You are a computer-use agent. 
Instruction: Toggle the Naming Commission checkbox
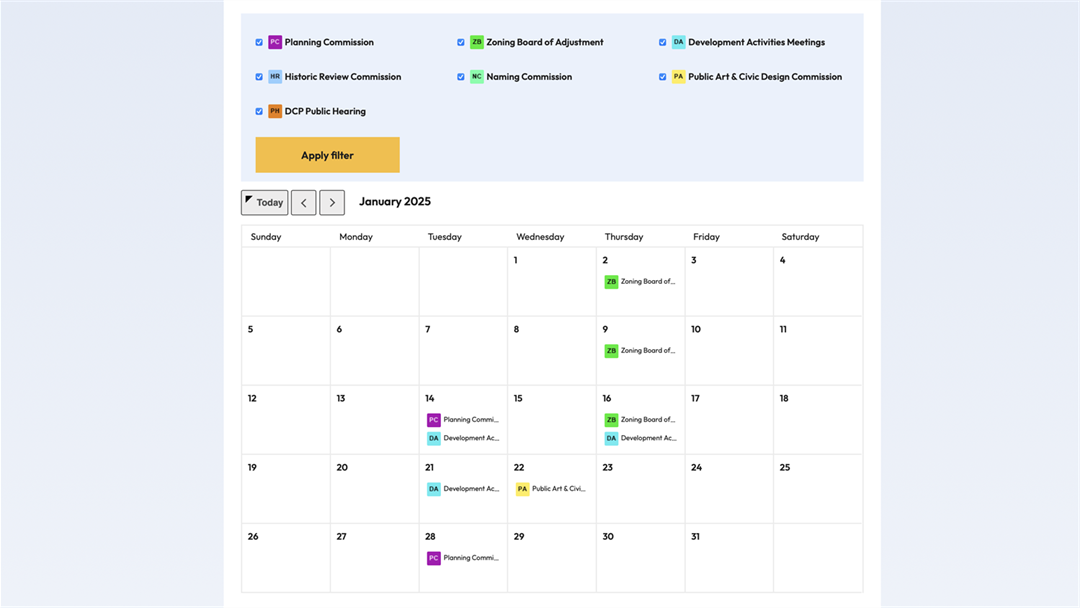click(x=461, y=77)
